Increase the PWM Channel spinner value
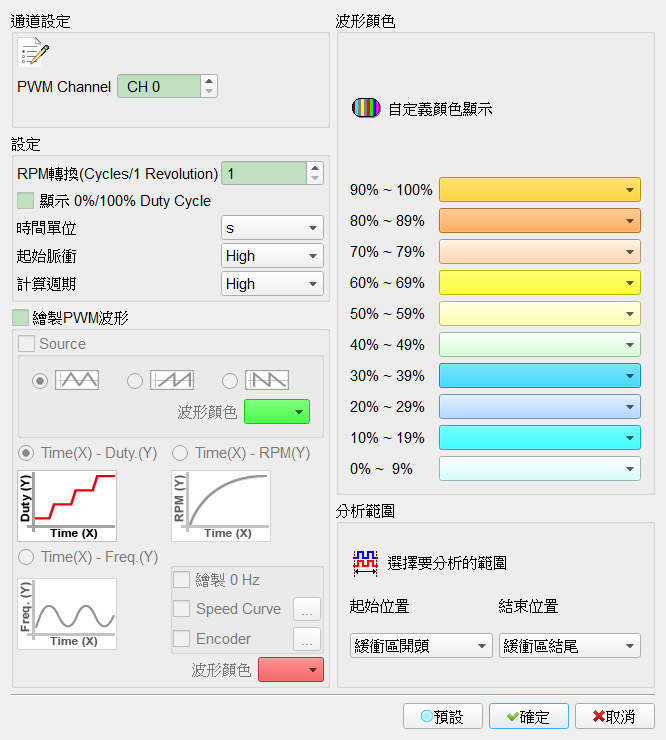 209,81
